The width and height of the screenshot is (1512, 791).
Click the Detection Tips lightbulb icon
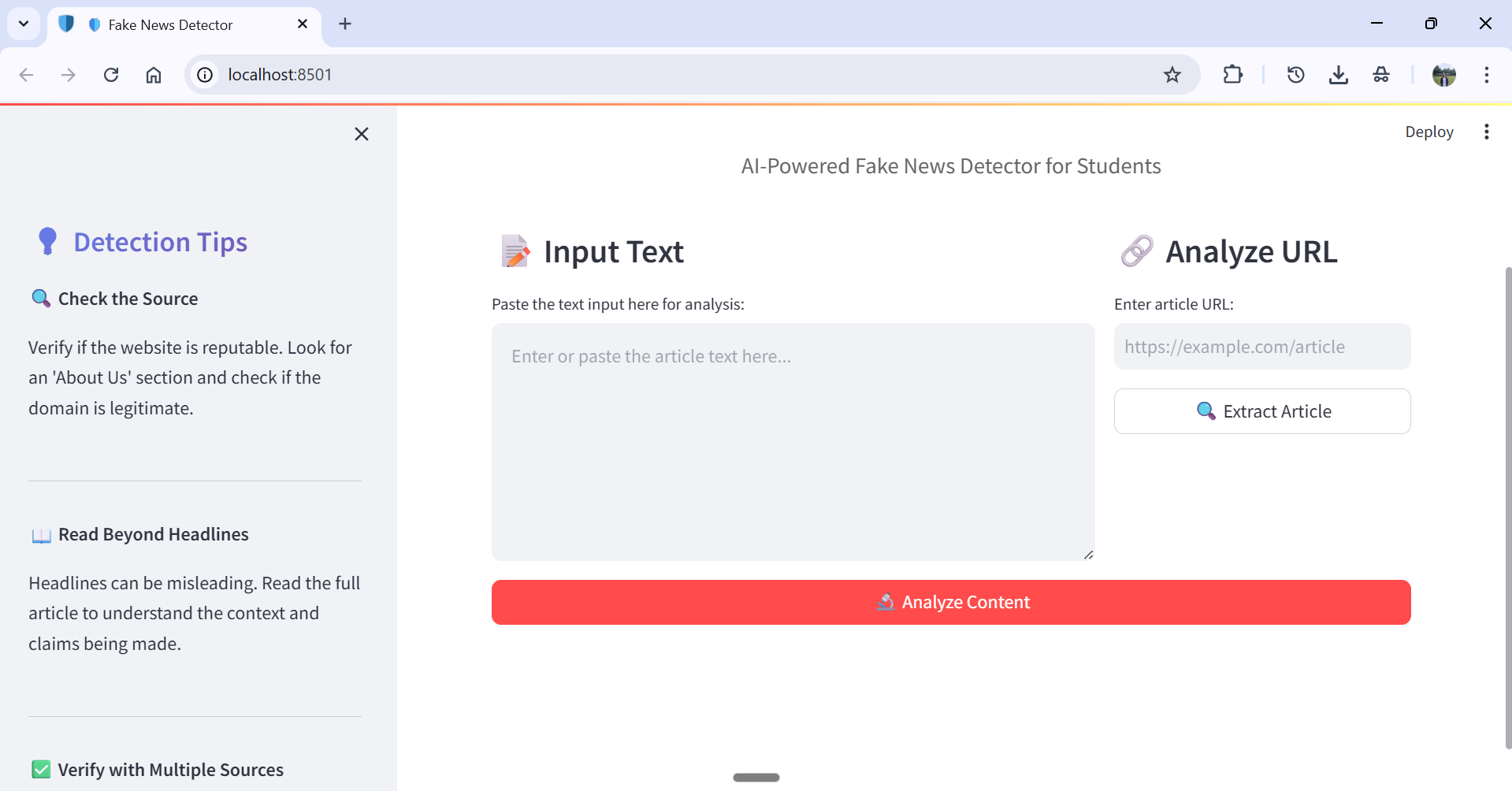(x=46, y=241)
